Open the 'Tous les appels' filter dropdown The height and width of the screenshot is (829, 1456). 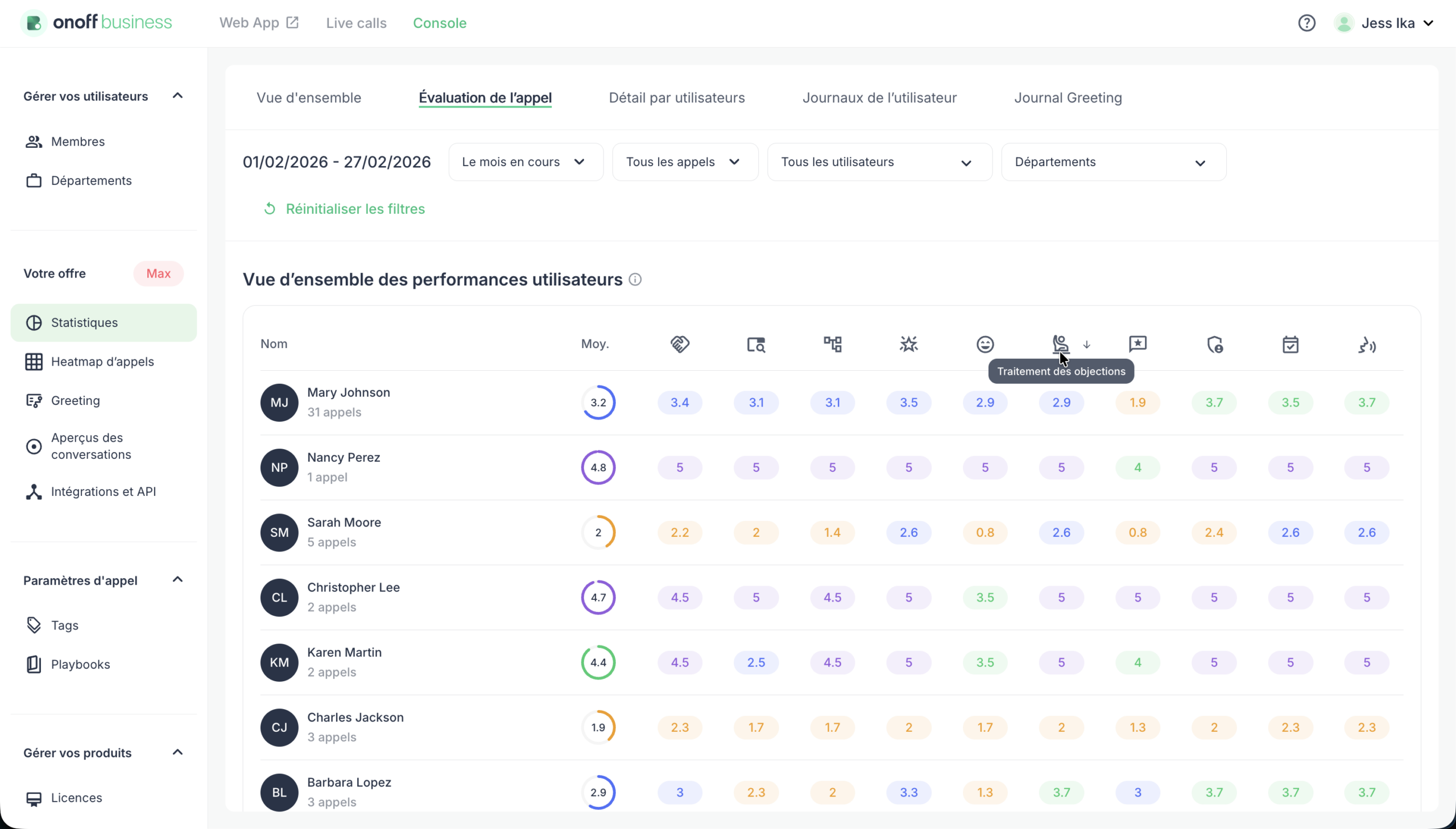point(684,161)
